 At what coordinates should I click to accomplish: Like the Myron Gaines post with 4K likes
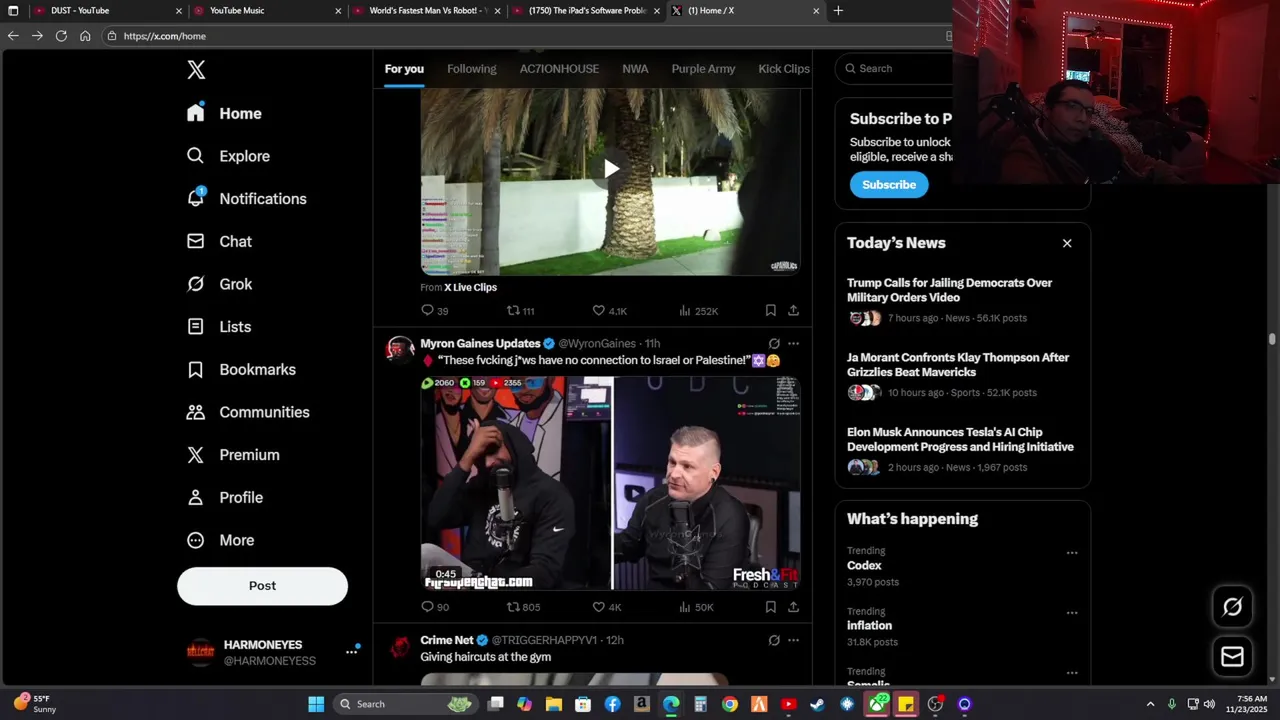(606, 607)
